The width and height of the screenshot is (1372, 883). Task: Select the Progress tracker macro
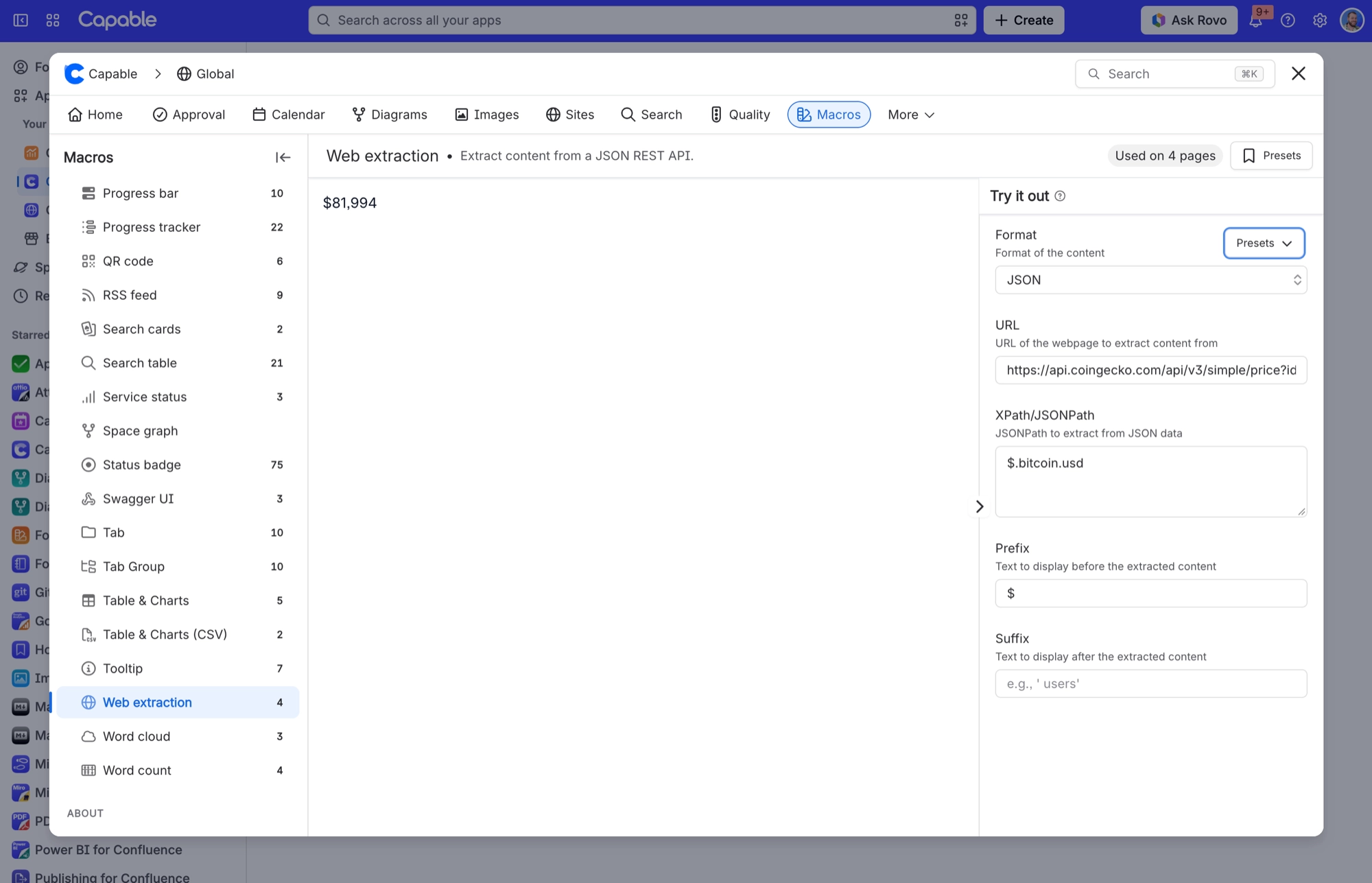coord(178,227)
